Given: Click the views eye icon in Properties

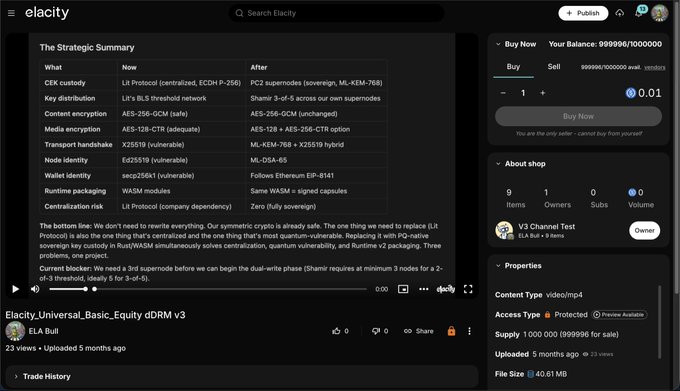Looking at the screenshot, I should click(585, 354).
